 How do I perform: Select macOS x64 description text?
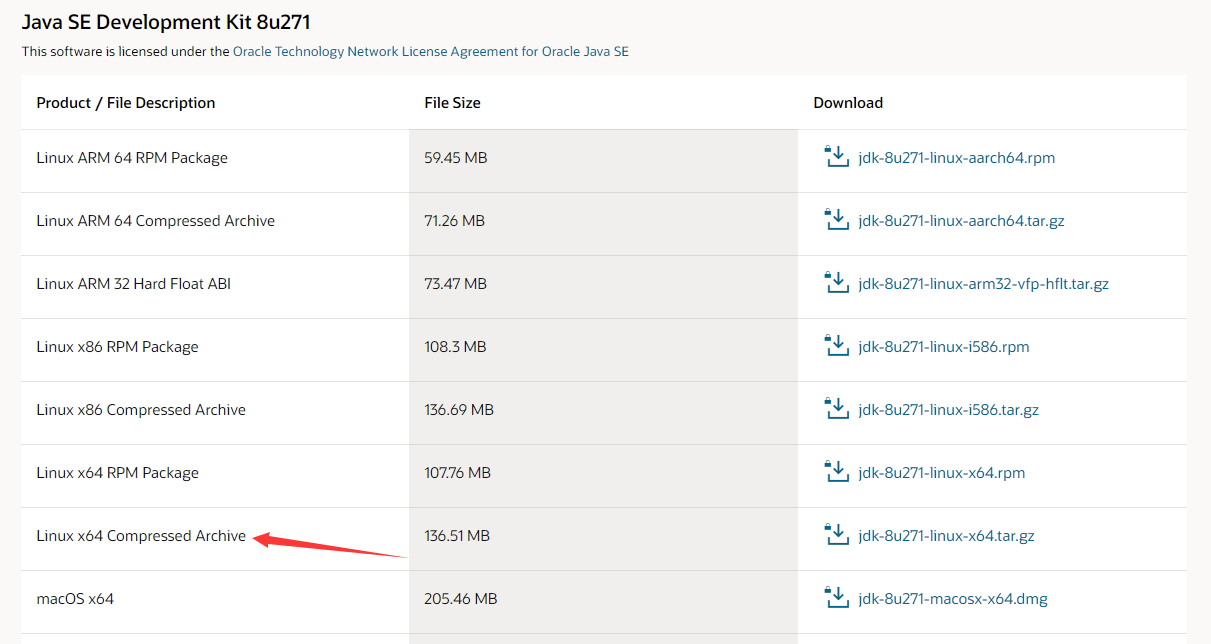[x=75, y=599]
